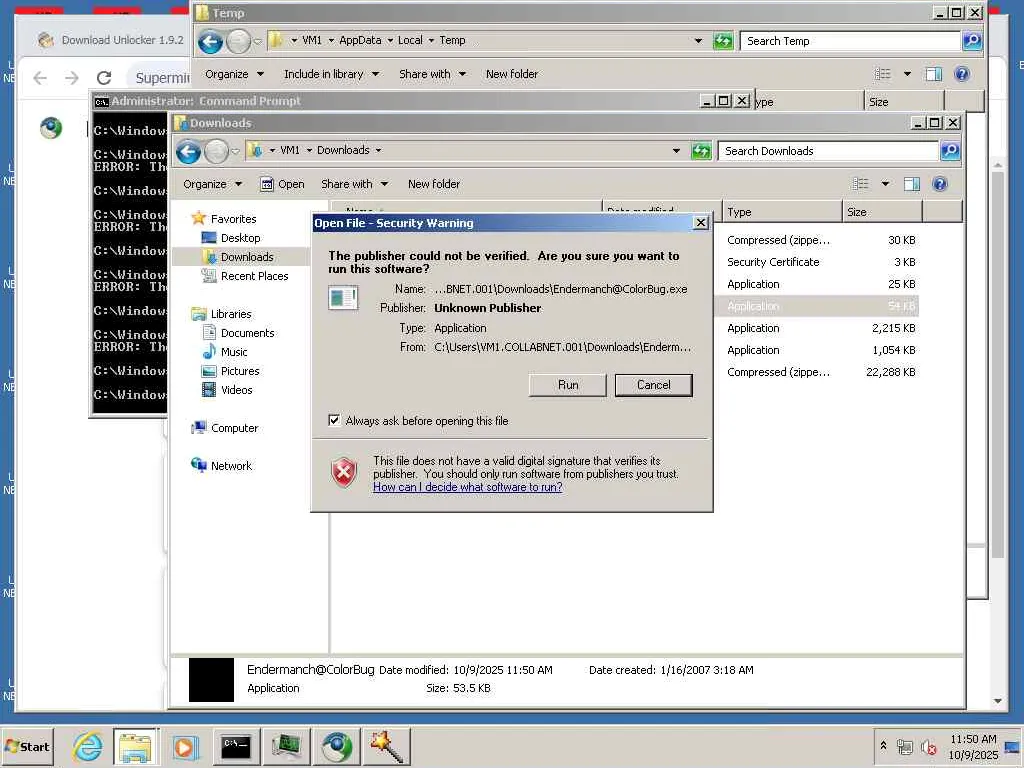Screen dimensions: 1024x768
Task: Open Share with menu in Downloads window
Action: point(355,184)
